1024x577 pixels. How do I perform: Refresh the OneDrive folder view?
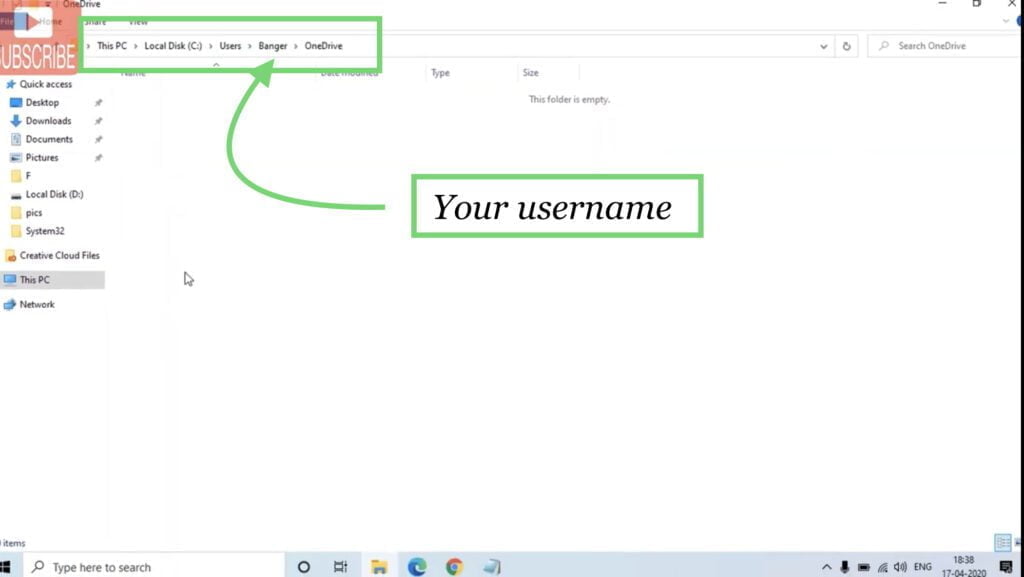(x=846, y=46)
